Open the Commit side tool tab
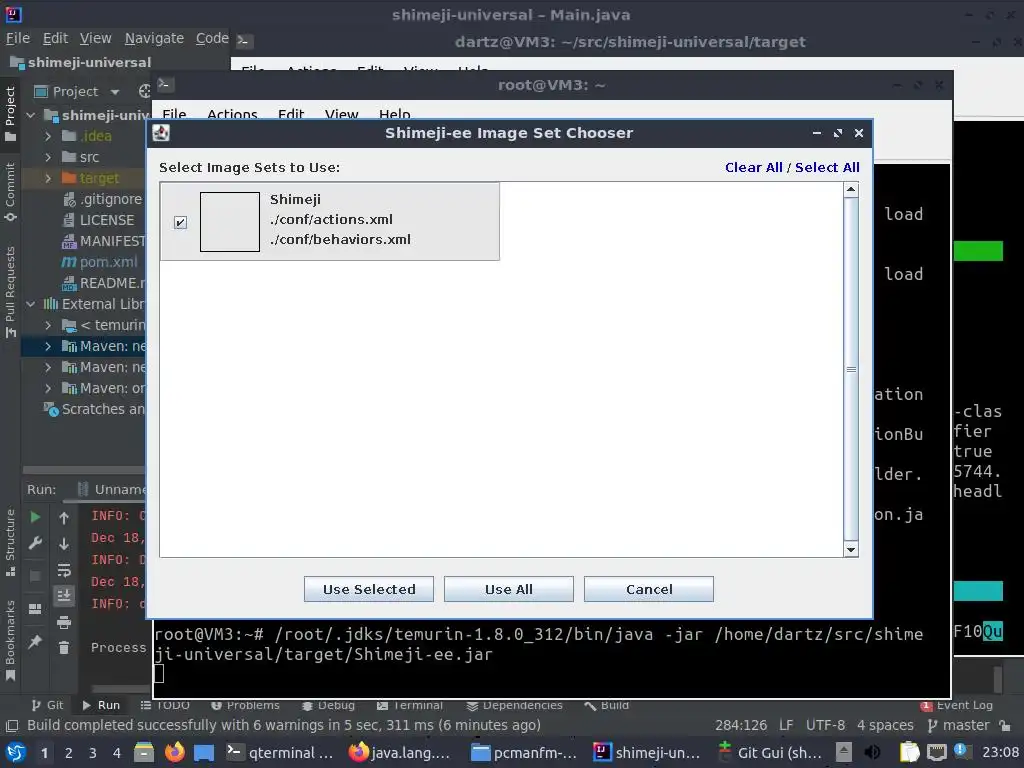This screenshot has width=1024, height=768. click(x=10, y=192)
